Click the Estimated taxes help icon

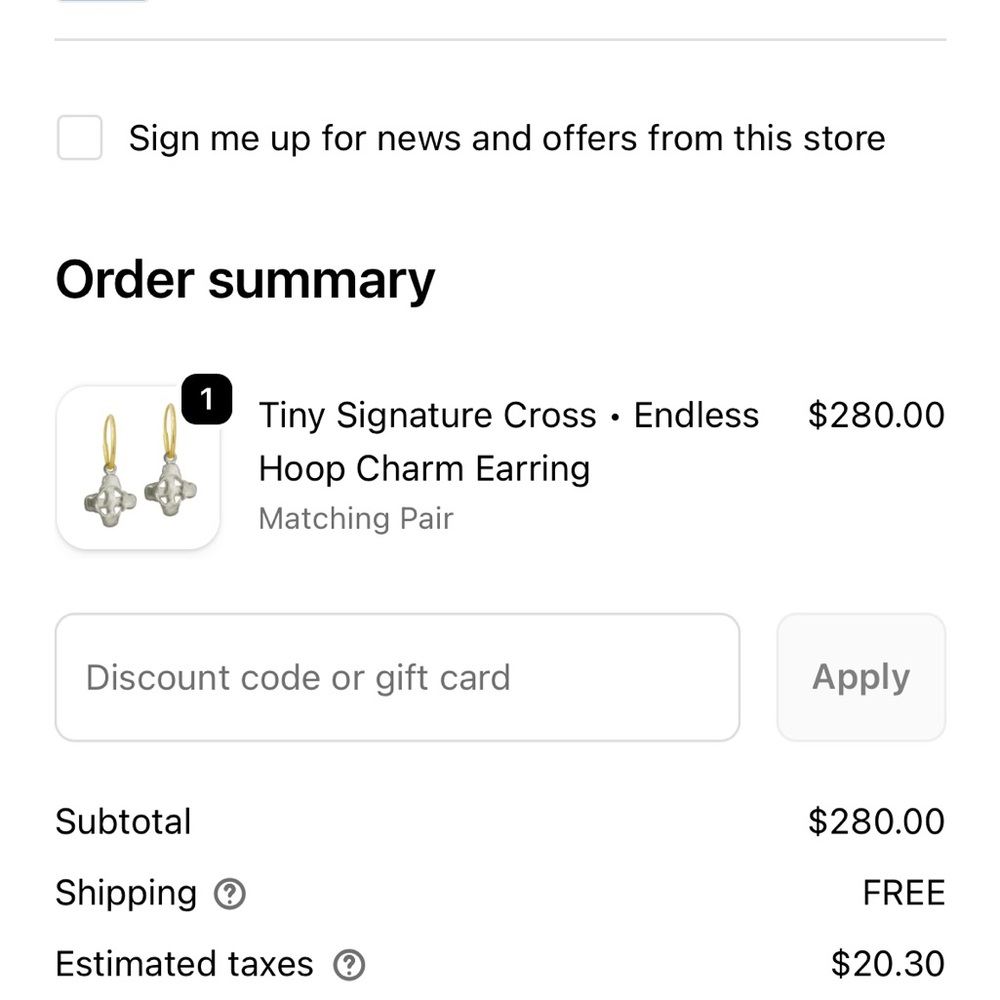pyautogui.click(x=348, y=965)
